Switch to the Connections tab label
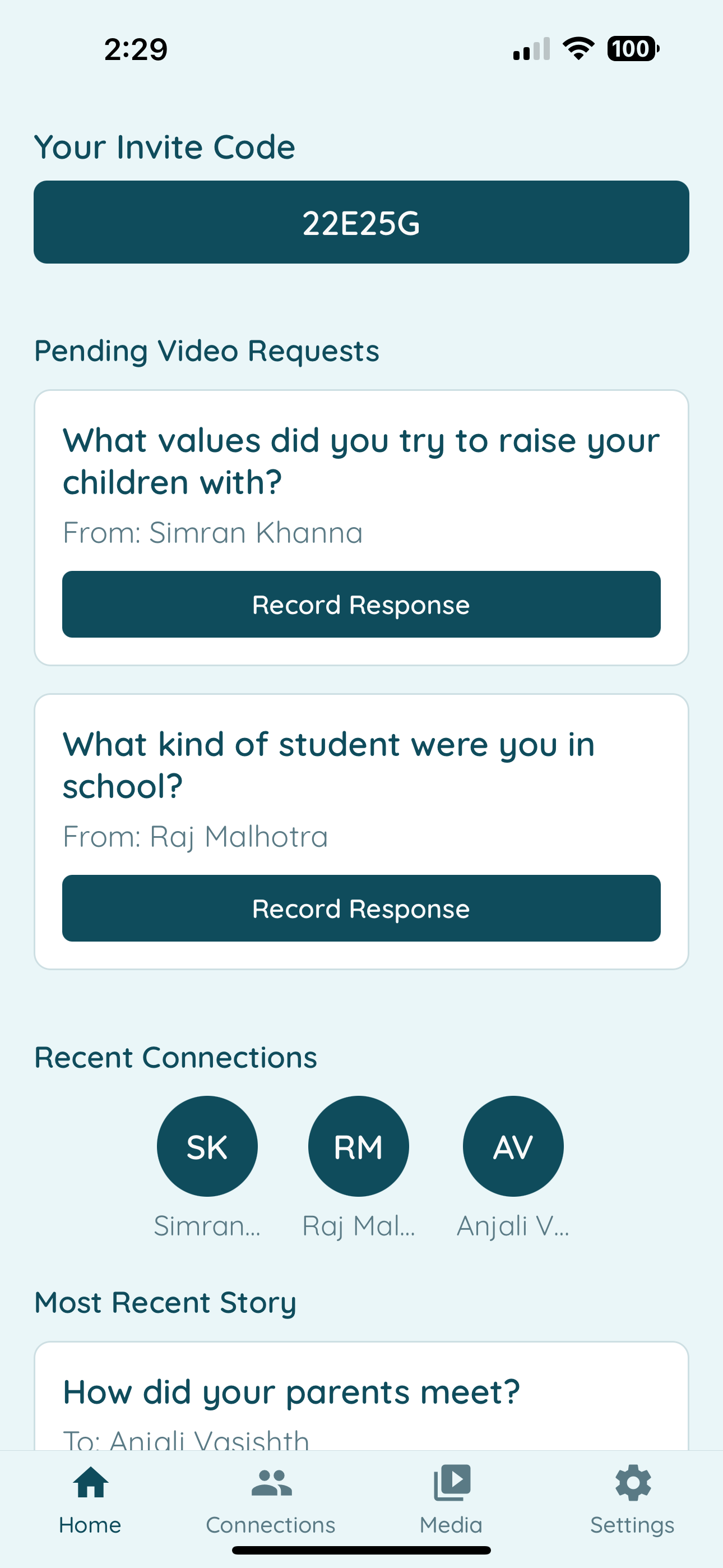 (x=271, y=1525)
